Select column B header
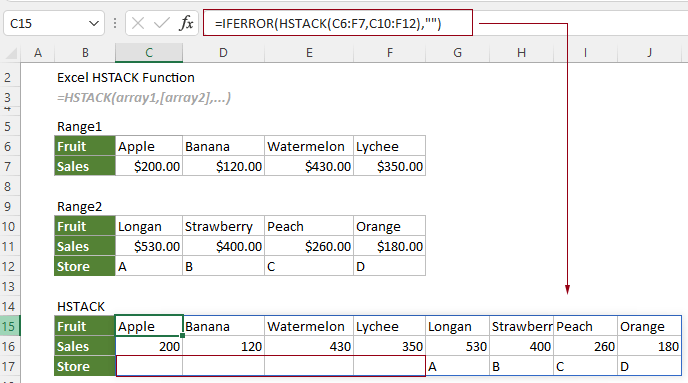 (x=85, y=53)
